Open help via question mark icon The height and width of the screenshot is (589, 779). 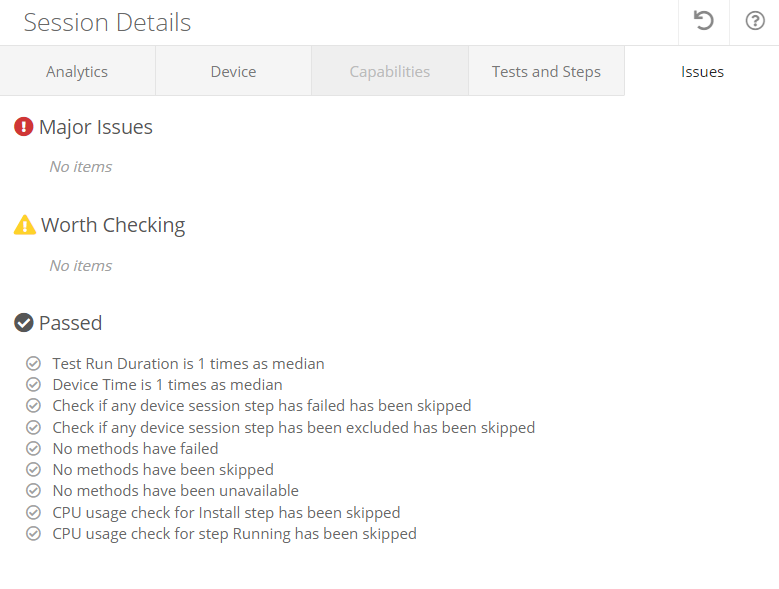click(x=755, y=21)
